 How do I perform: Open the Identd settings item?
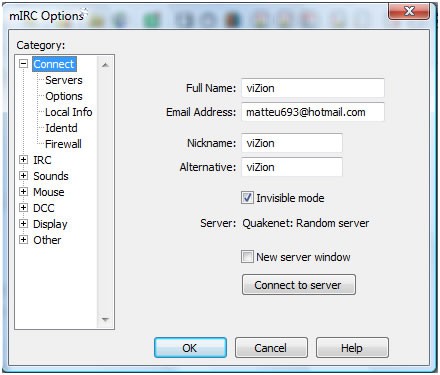point(61,128)
